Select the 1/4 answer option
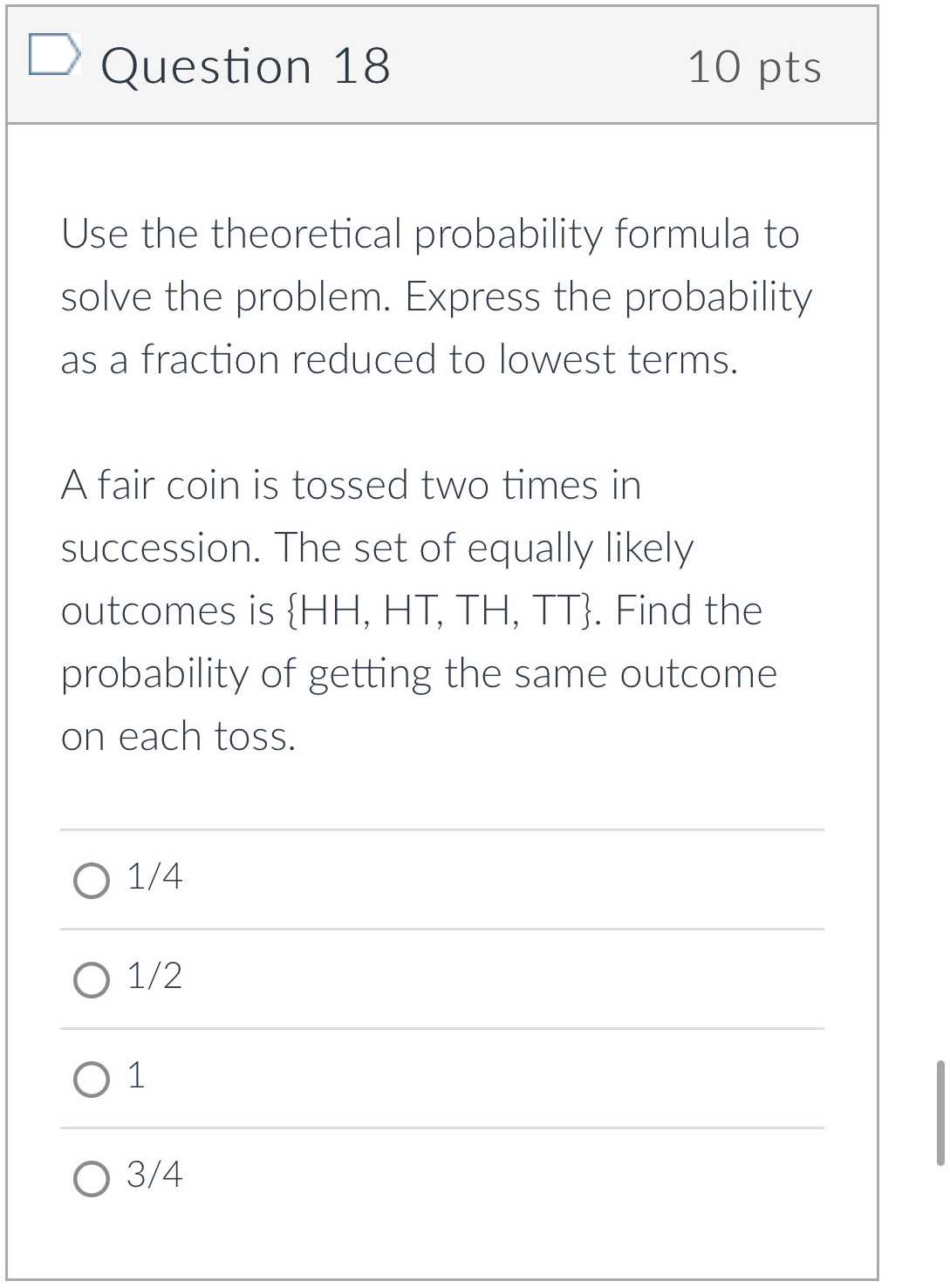950x1288 pixels. coord(90,881)
